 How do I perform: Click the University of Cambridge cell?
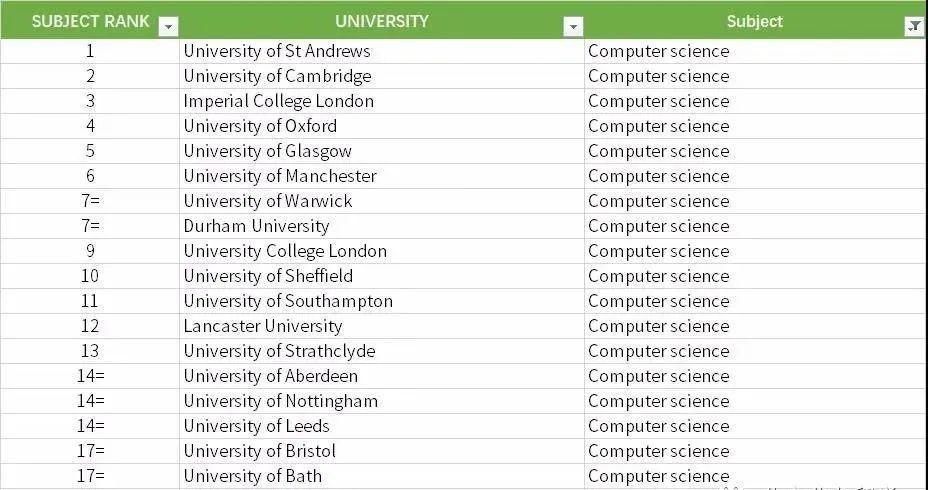[382, 76]
